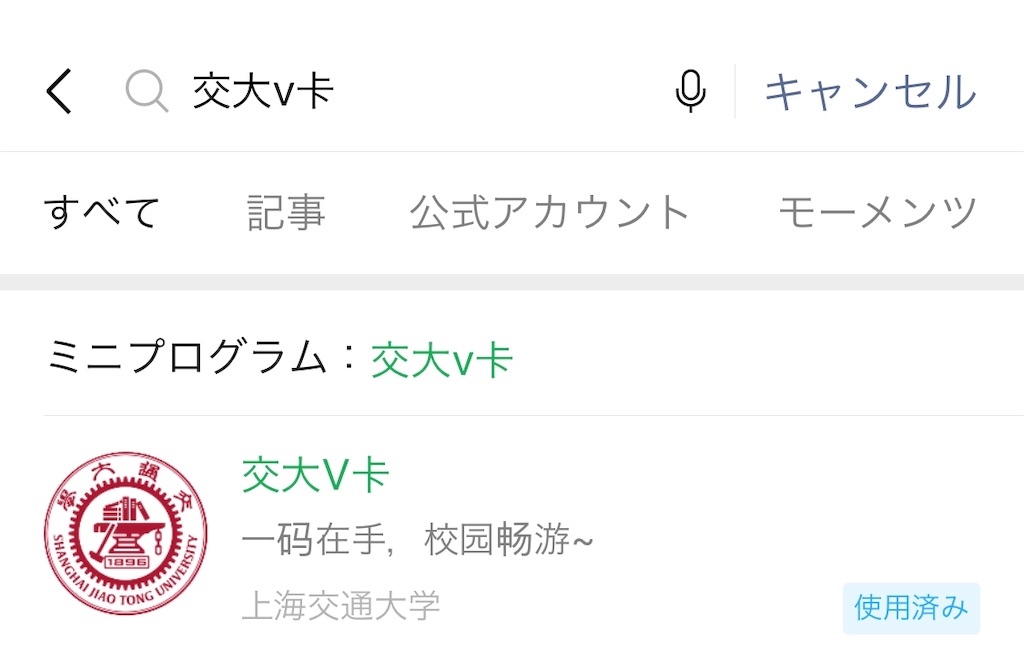
Task: Click empty space inside the search field
Action: [x=503, y=91]
